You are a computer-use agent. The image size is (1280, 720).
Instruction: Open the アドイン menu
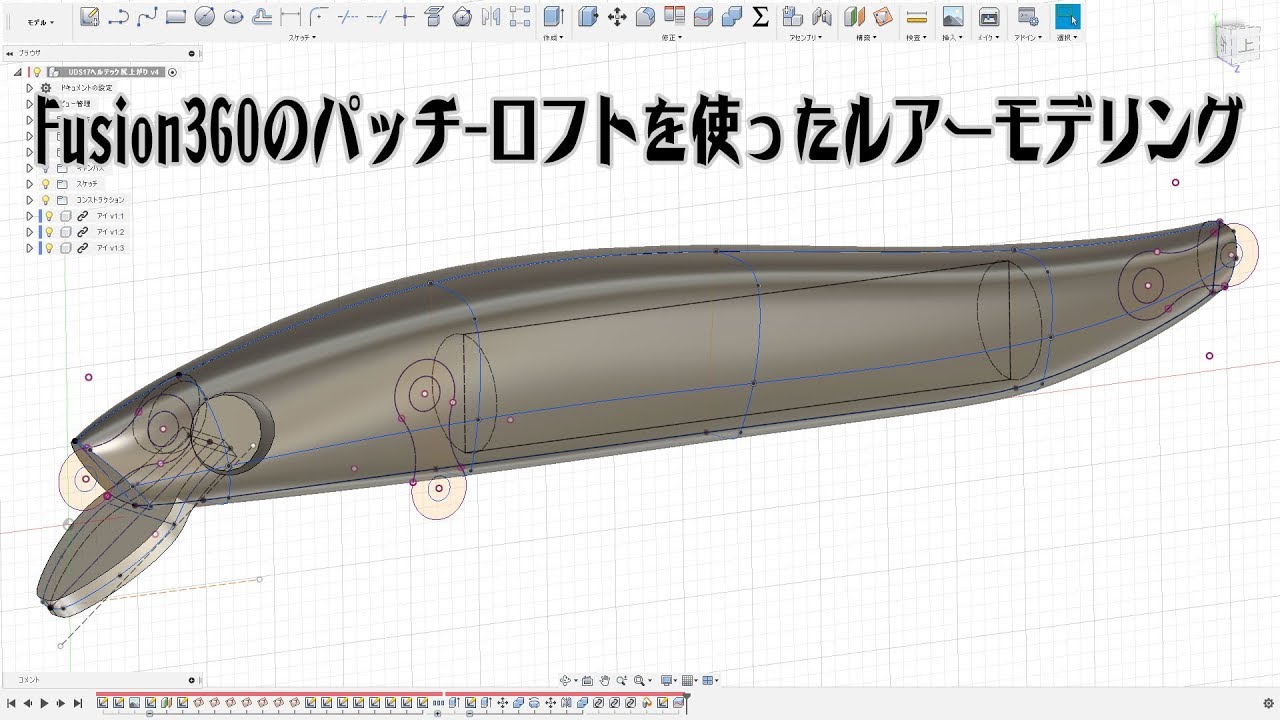coord(1027,38)
